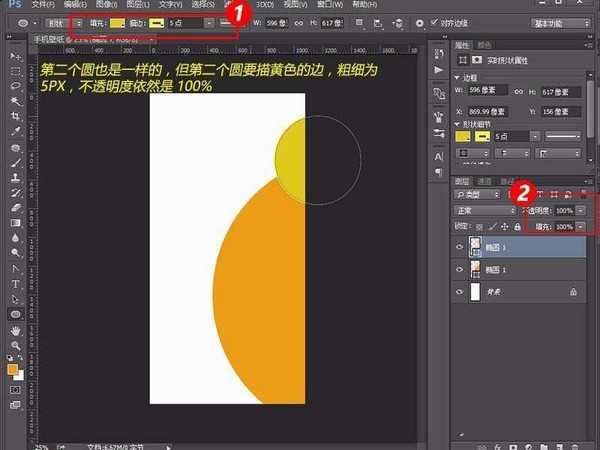Click the yellow fill color swatch in options bar
The image size is (600, 450).
[x=119, y=22]
